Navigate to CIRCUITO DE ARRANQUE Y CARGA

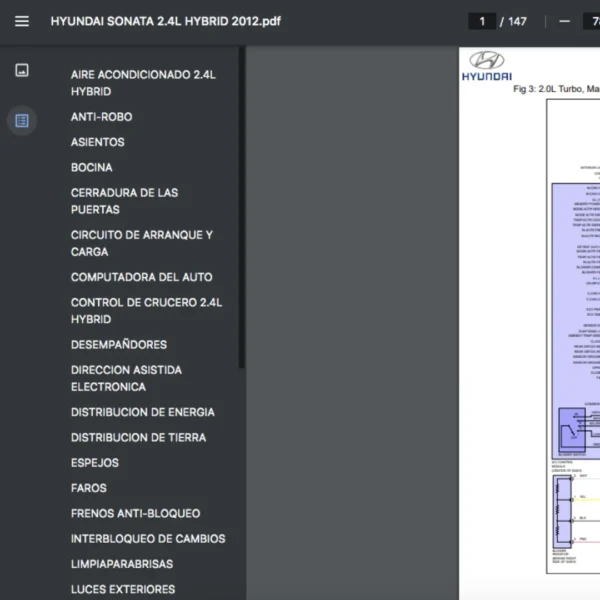(141, 243)
